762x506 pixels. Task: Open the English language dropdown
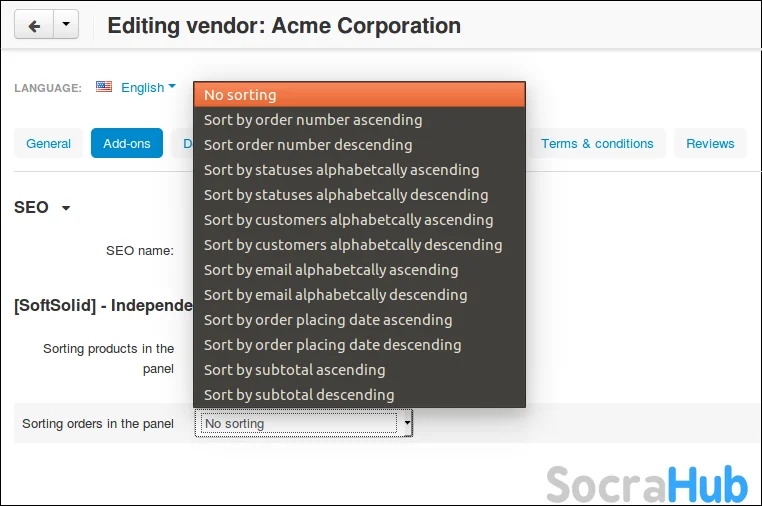coord(148,88)
